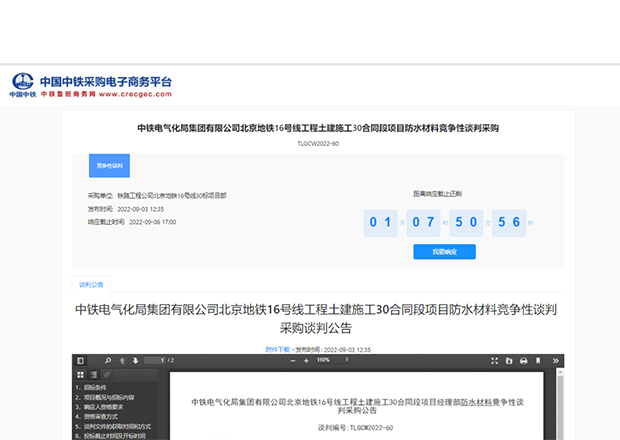Click the blue 竞争性谈判 badge
Image resolution: width=620 pixels, height=440 pixels.
(x=109, y=166)
